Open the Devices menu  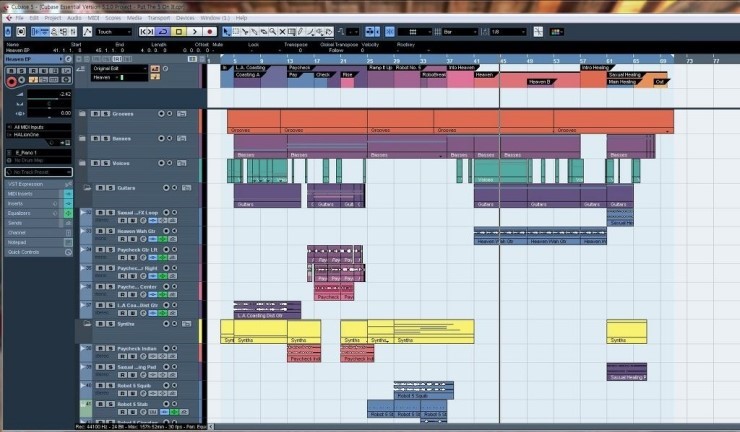point(184,17)
